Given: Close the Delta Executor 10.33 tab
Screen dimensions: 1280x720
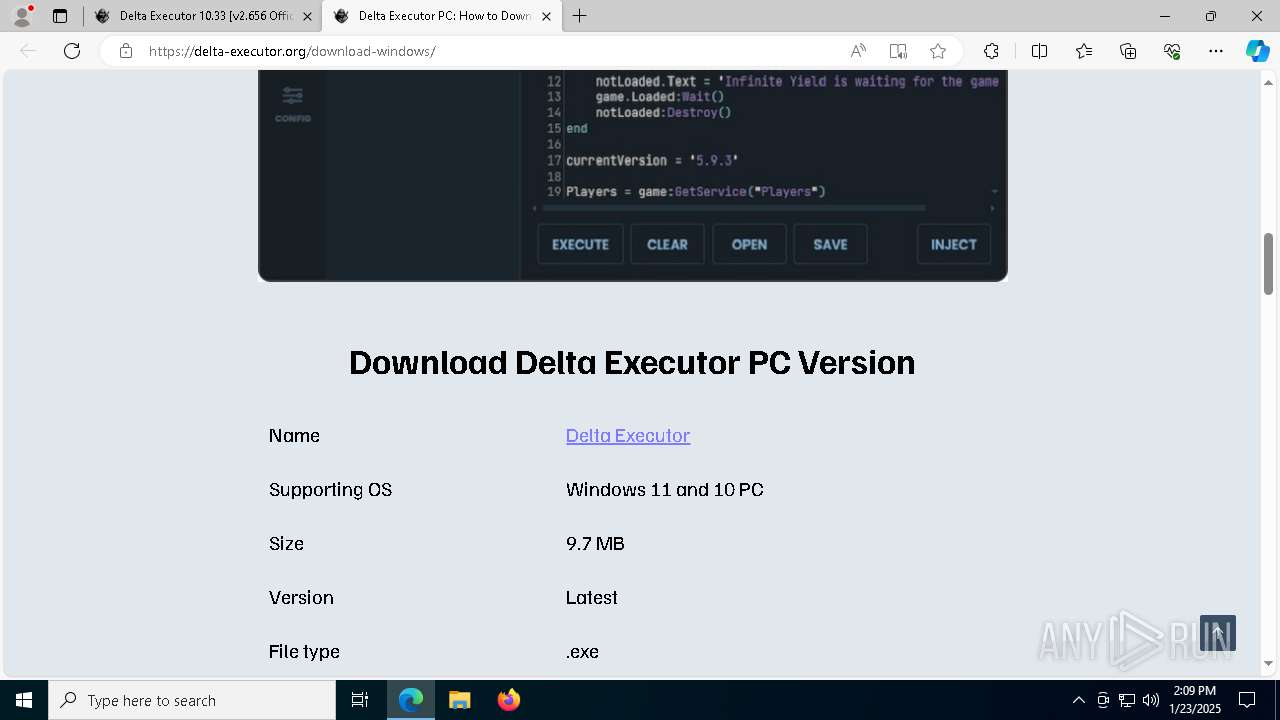Looking at the screenshot, I should (307, 16).
